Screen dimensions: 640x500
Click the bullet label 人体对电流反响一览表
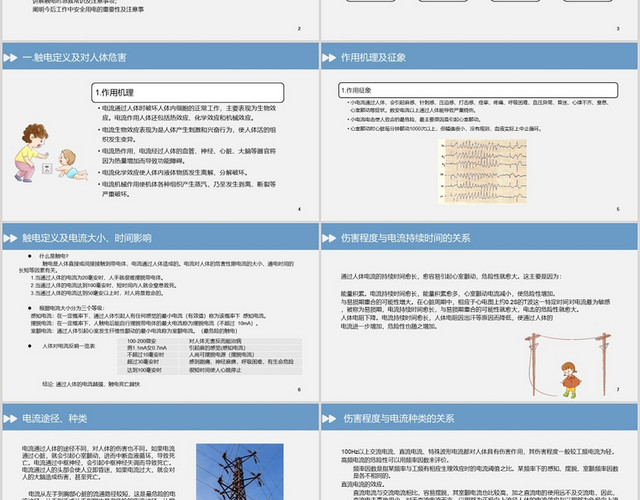tap(69, 346)
